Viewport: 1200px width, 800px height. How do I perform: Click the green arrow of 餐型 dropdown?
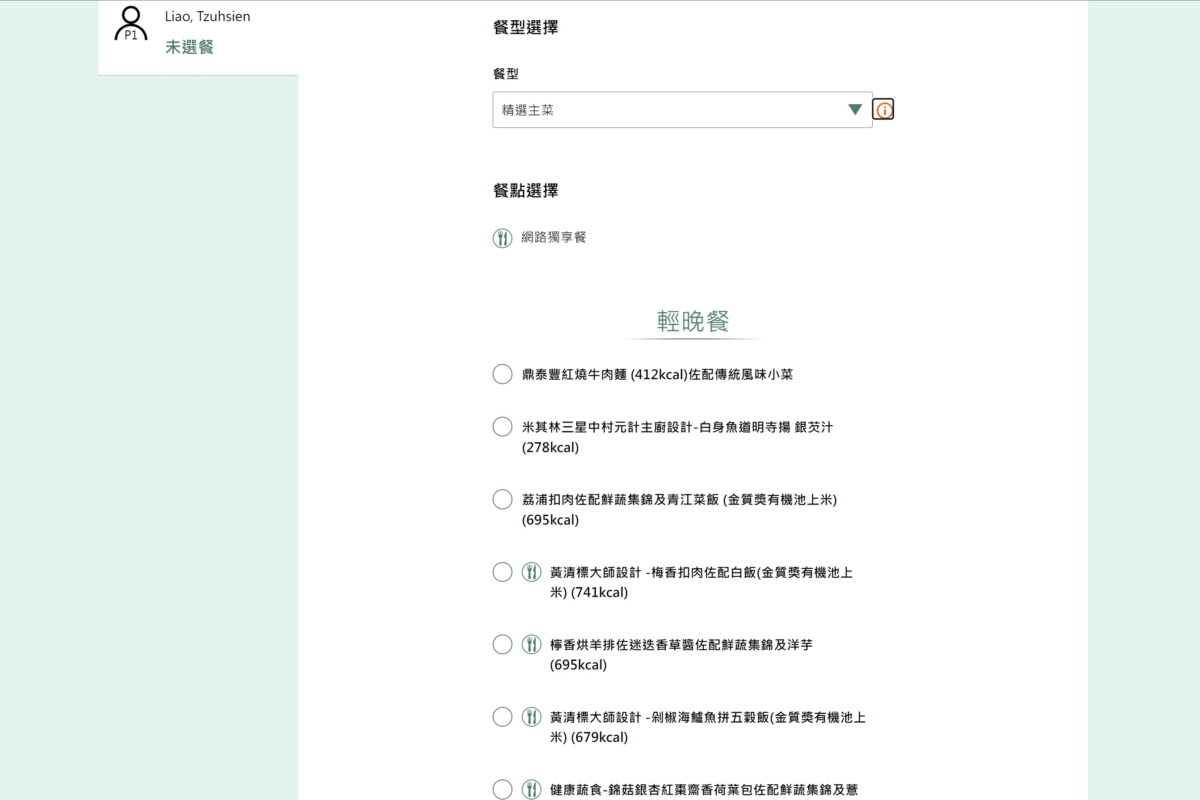(x=854, y=110)
